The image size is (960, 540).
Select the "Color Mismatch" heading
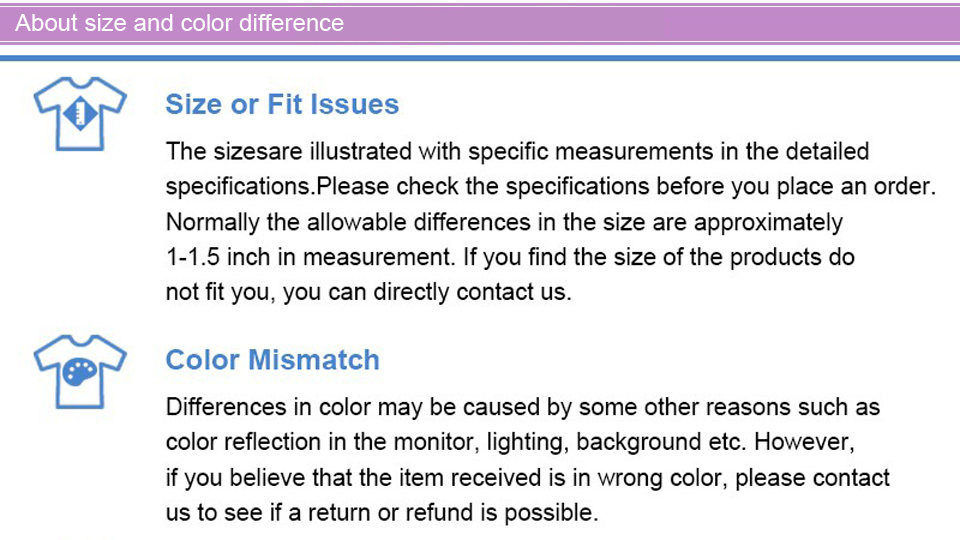coord(272,360)
